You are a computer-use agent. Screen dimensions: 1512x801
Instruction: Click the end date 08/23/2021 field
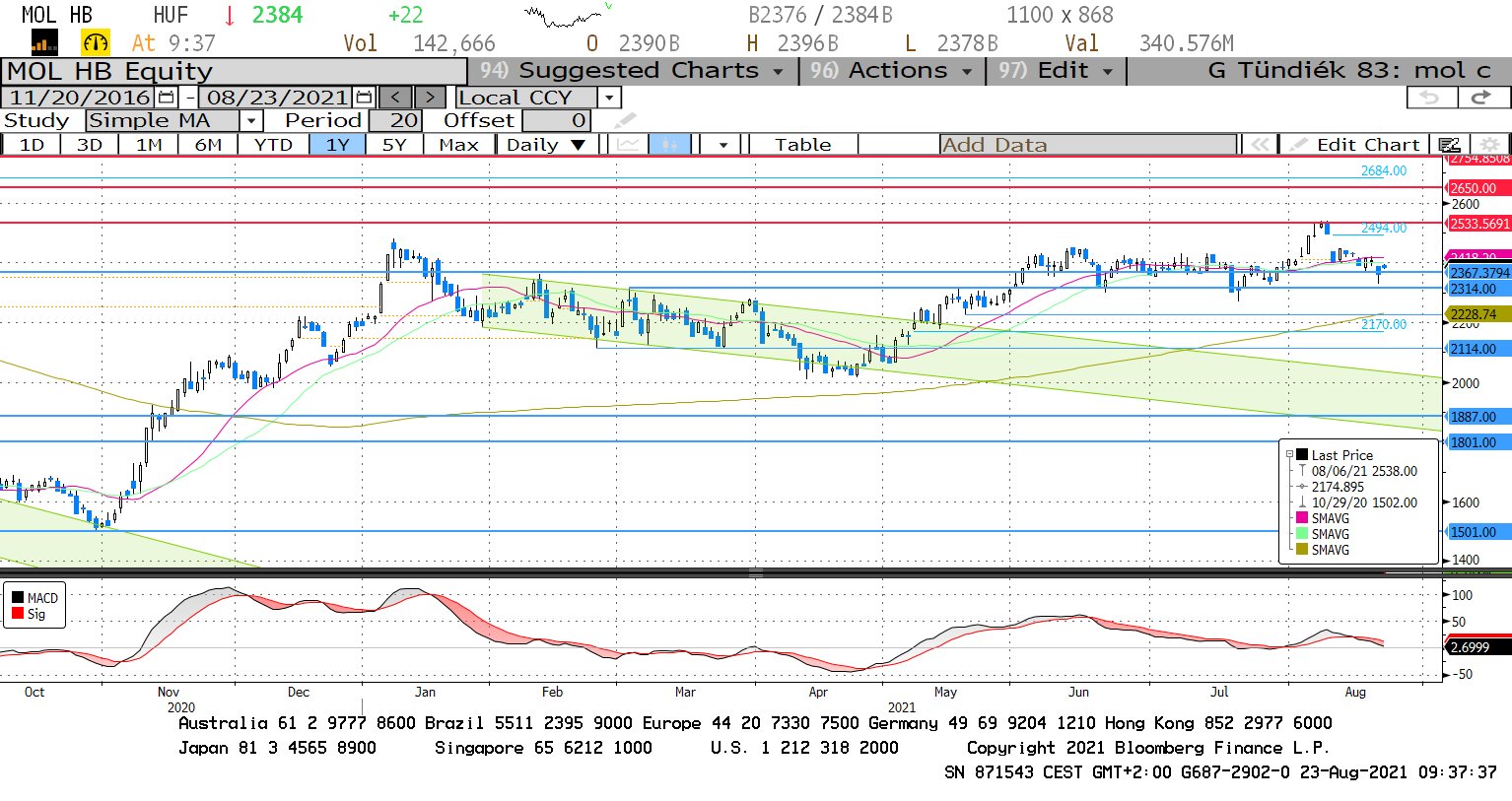278,98
